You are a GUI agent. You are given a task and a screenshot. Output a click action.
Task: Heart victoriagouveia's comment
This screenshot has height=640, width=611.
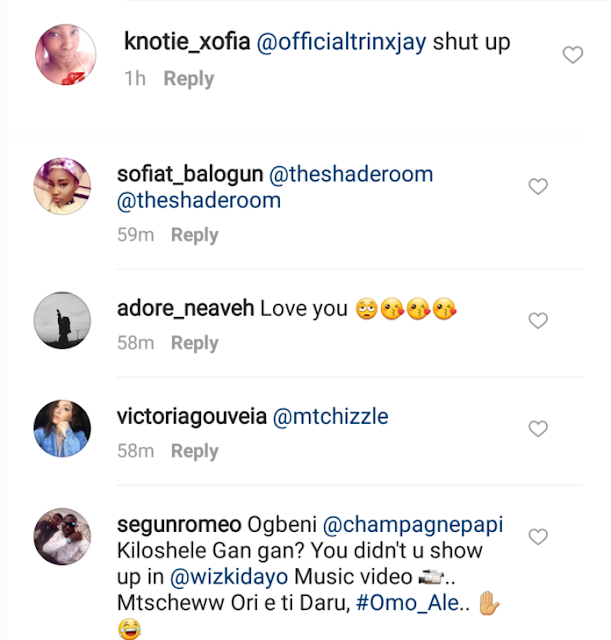(x=538, y=429)
